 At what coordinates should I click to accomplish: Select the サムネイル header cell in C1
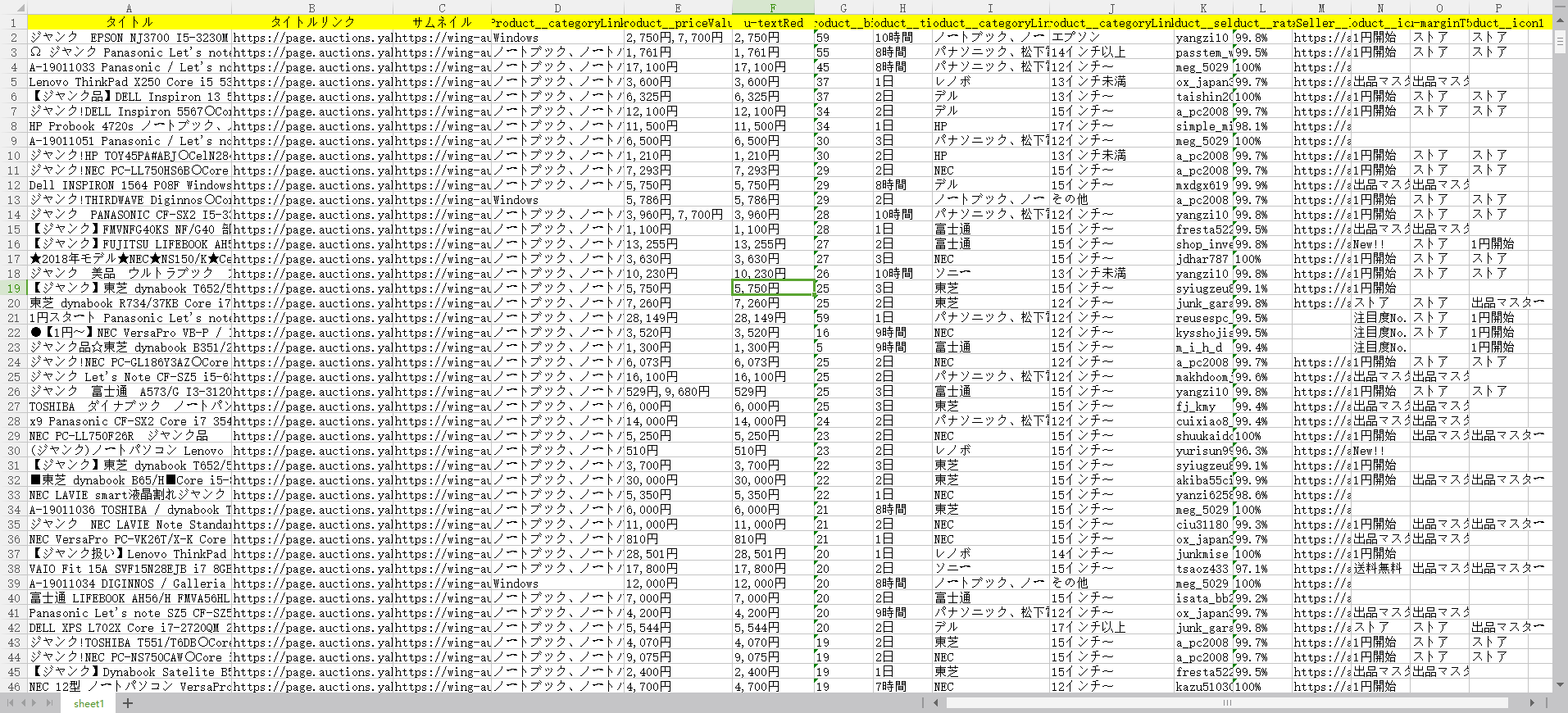click(442, 22)
